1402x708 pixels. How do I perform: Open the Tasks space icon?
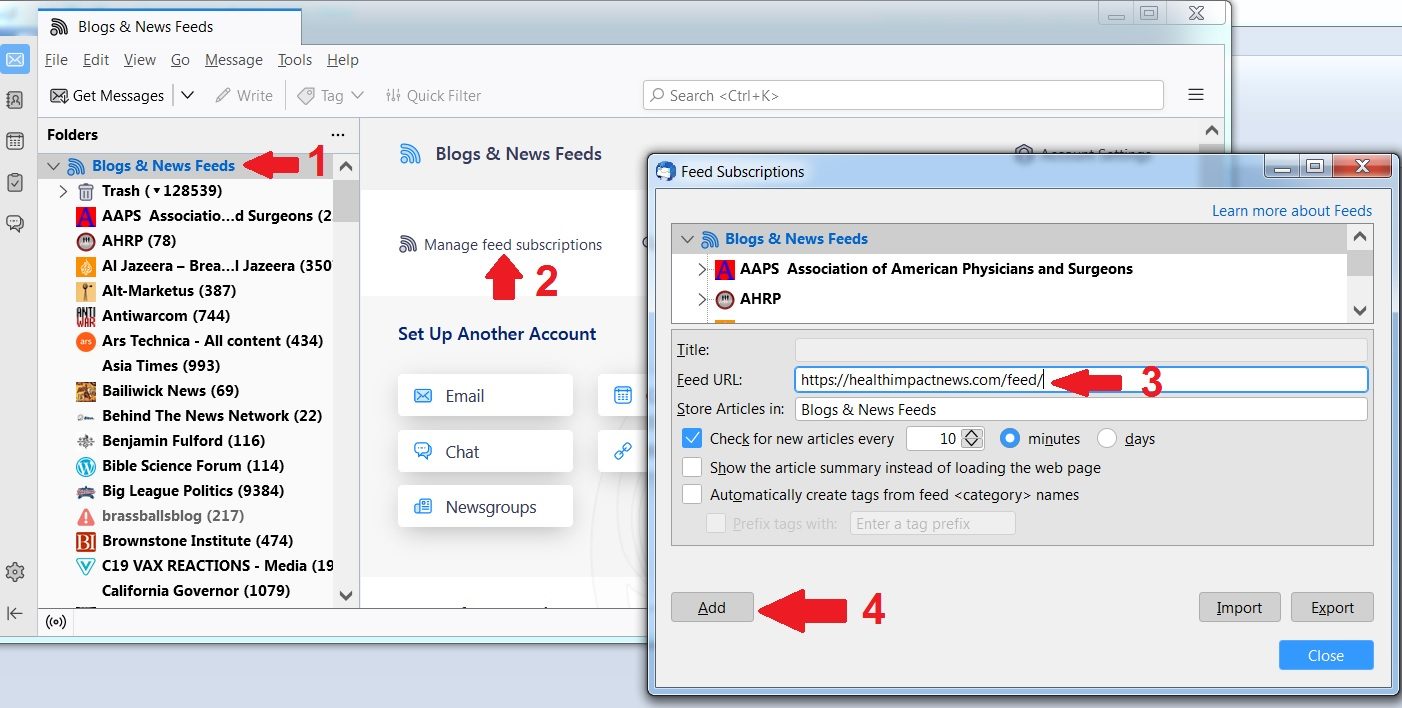pos(15,182)
